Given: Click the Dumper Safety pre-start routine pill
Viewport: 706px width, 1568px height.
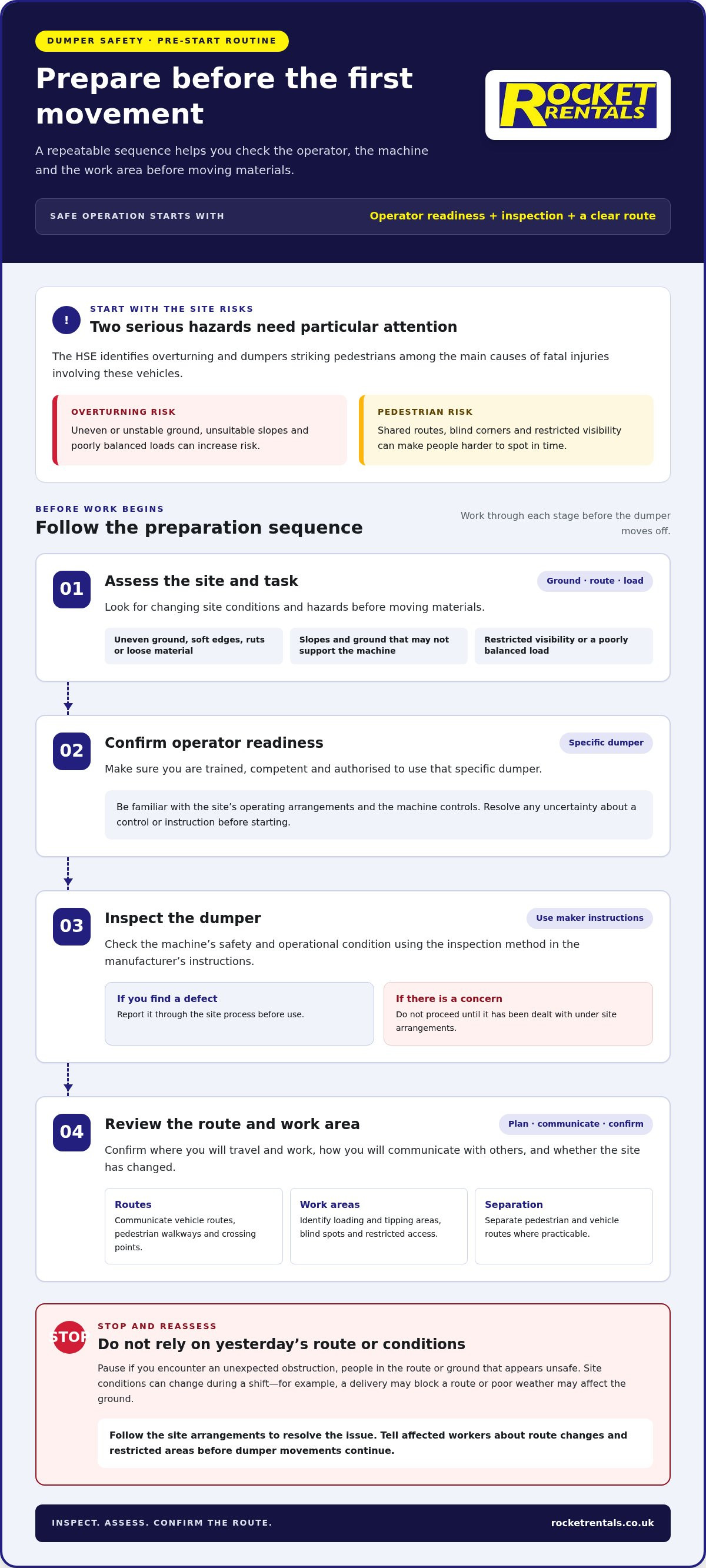Looking at the screenshot, I should [162, 41].
